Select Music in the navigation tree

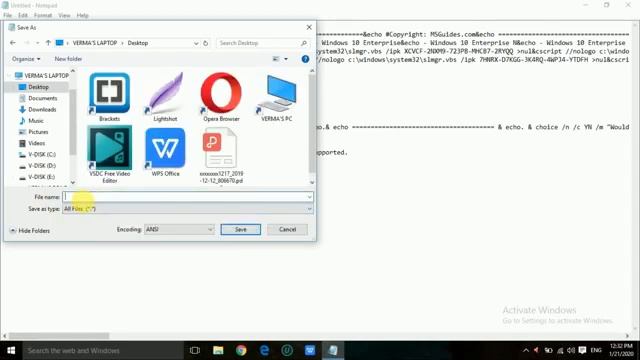pyautogui.click(x=31, y=121)
